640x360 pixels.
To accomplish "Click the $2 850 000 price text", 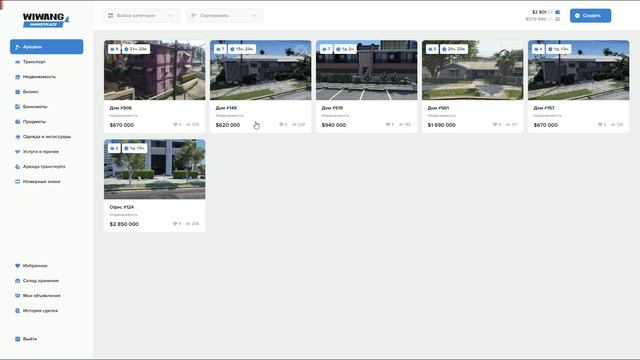I will point(124,224).
